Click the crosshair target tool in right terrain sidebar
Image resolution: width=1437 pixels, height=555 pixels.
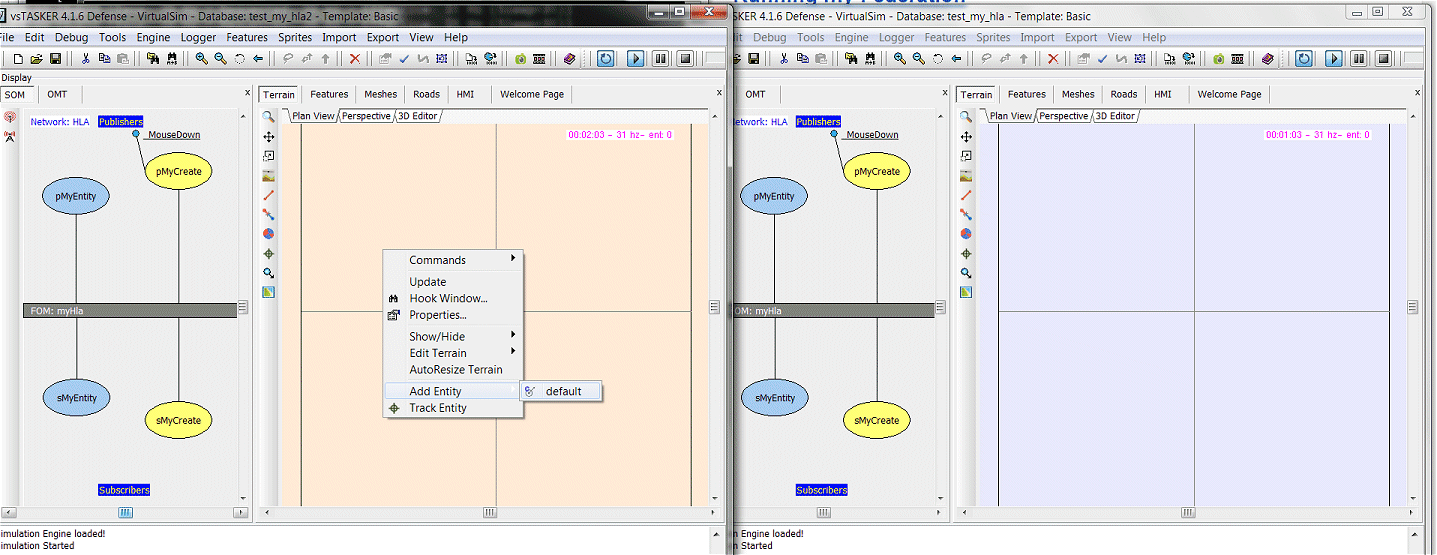point(966,253)
